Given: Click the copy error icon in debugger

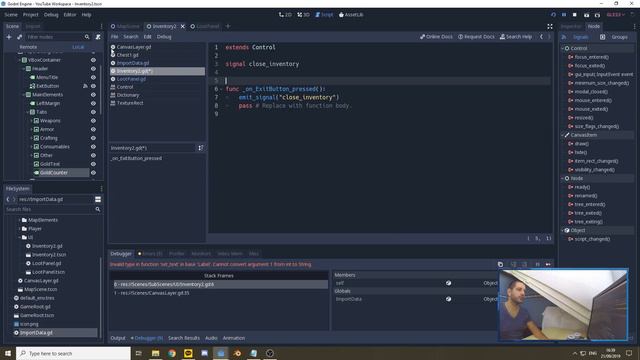Looking at the screenshot, I should [500, 264].
